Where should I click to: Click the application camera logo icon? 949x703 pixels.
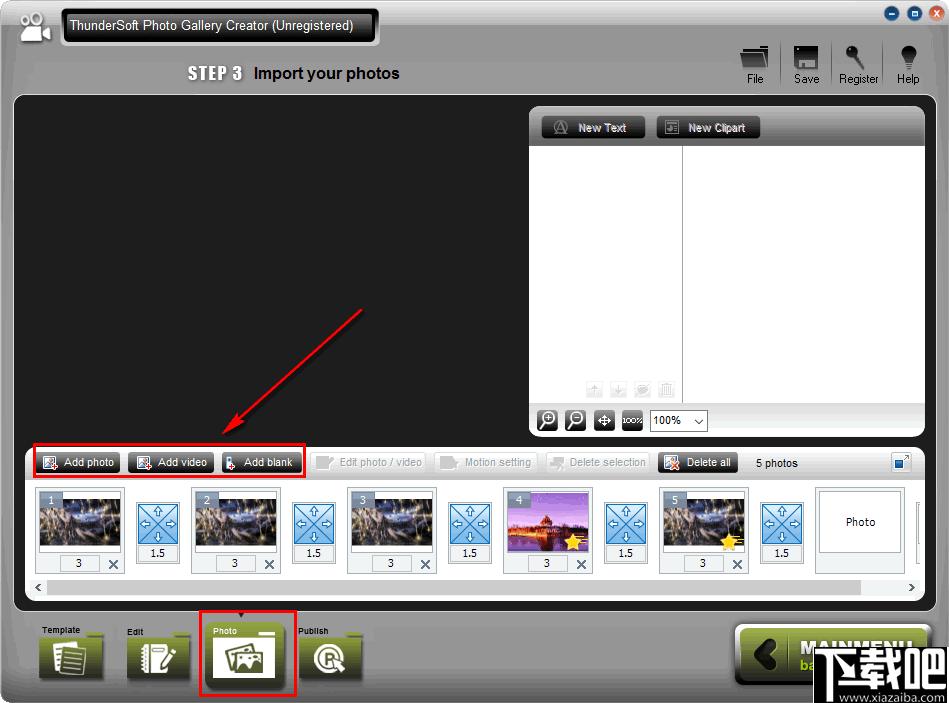click(34, 27)
